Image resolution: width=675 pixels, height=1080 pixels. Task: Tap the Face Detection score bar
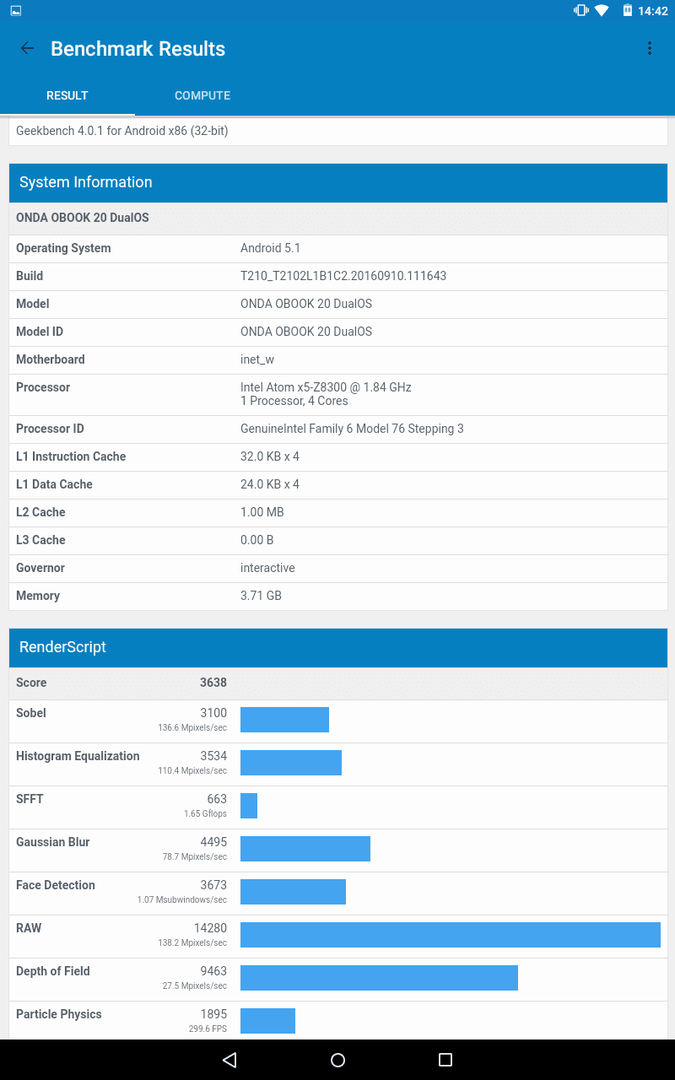pos(293,892)
